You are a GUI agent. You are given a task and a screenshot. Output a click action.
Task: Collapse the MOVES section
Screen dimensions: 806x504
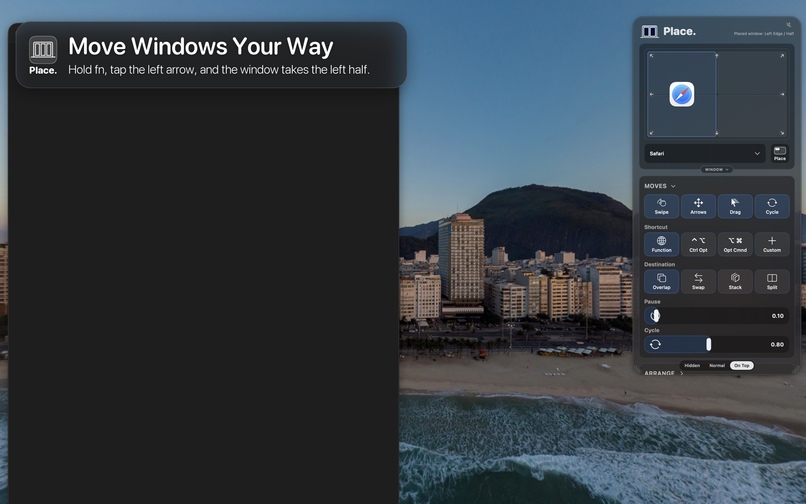click(x=660, y=186)
